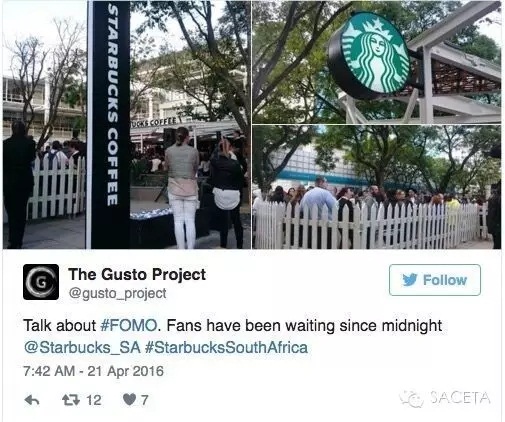Open #StarbucksSouthAfrica hashtag
Viewport: 505px width, 422px height.
pyautogui.click(x=226, y=348)
